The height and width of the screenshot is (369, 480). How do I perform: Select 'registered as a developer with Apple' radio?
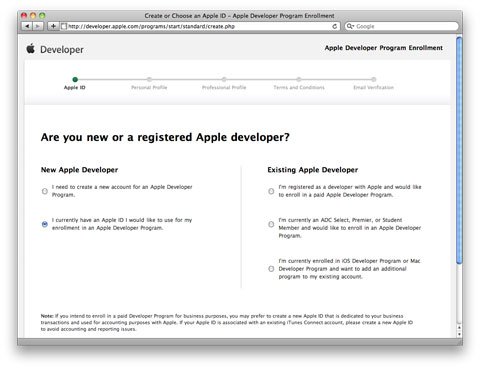click(x=271, y=191)
